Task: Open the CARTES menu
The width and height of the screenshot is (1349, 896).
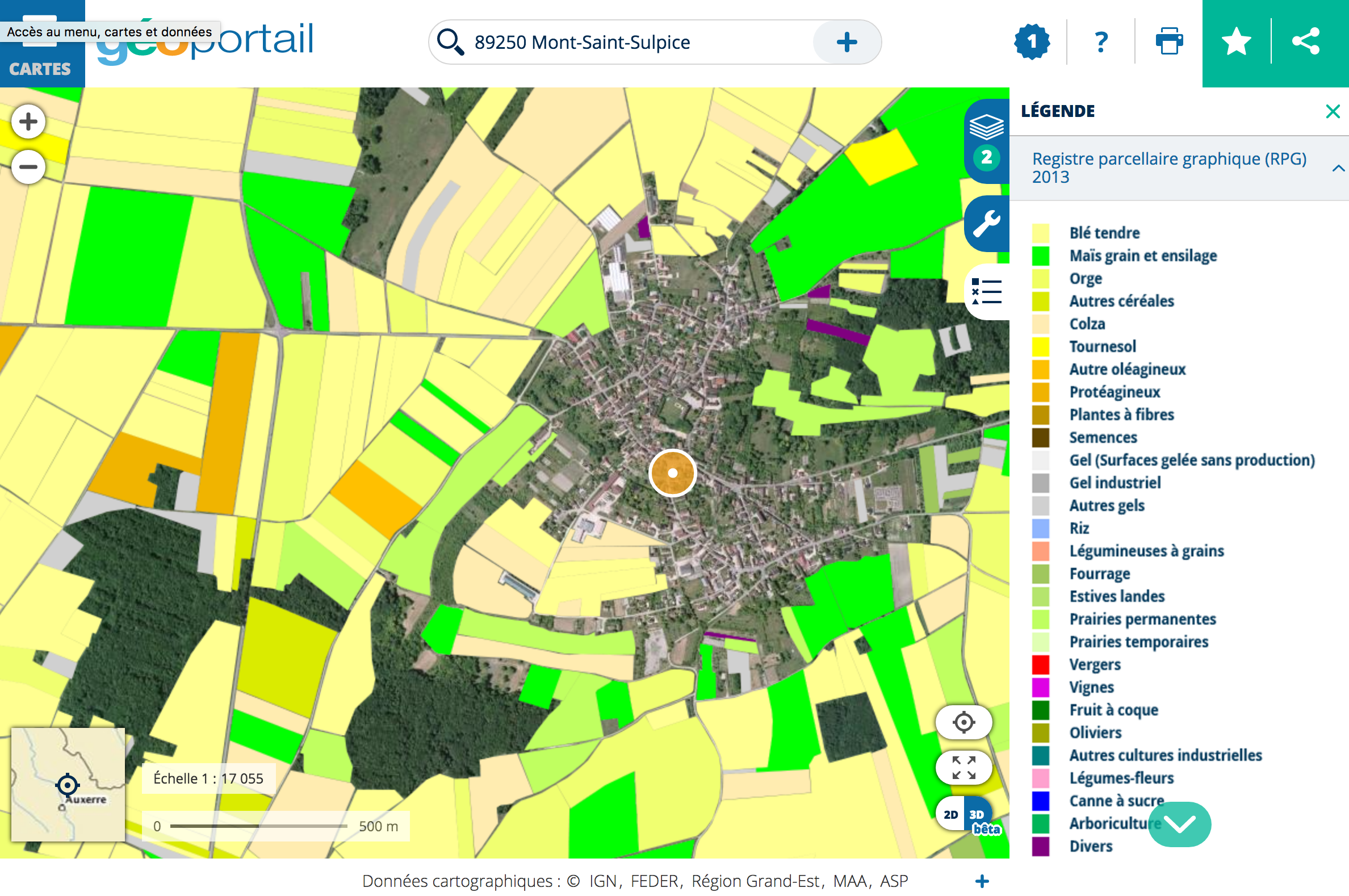Action: click(40, 68)
